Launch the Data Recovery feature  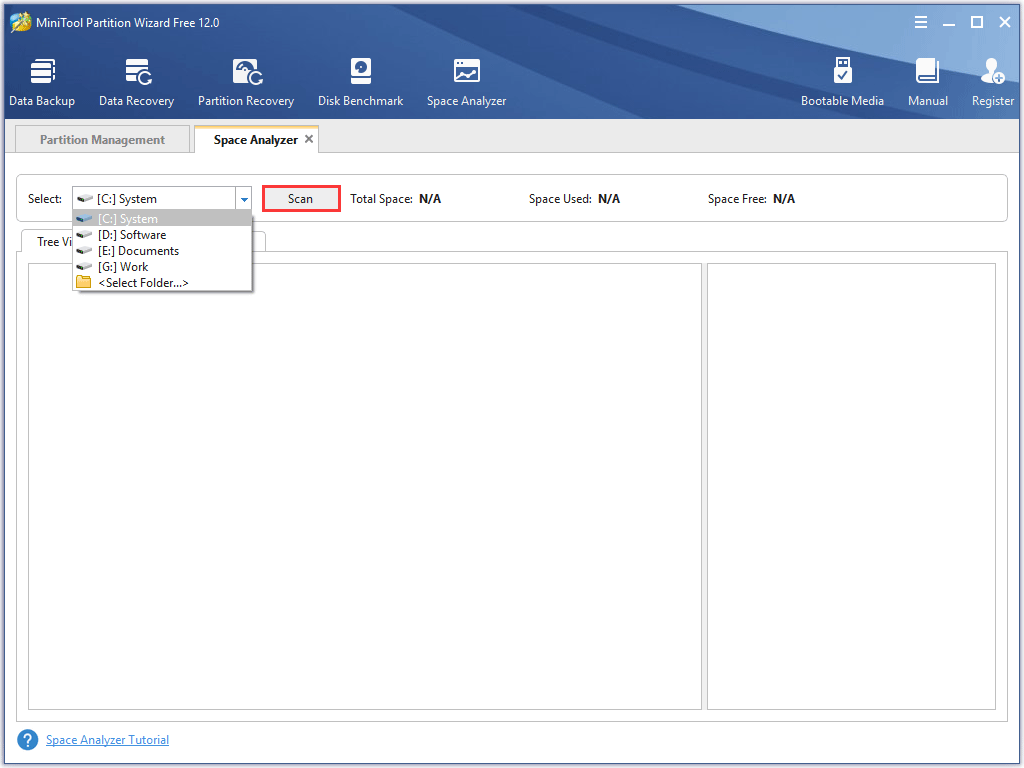pos(136,82)
